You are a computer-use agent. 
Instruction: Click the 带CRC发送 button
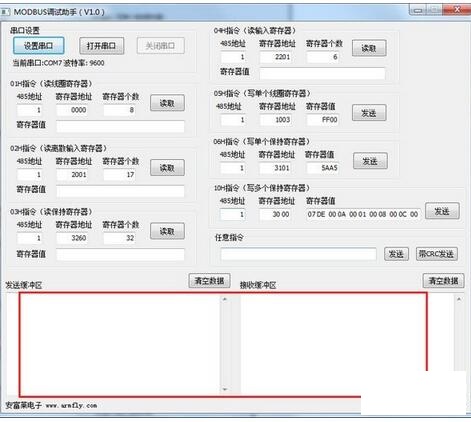coord(436,254)
